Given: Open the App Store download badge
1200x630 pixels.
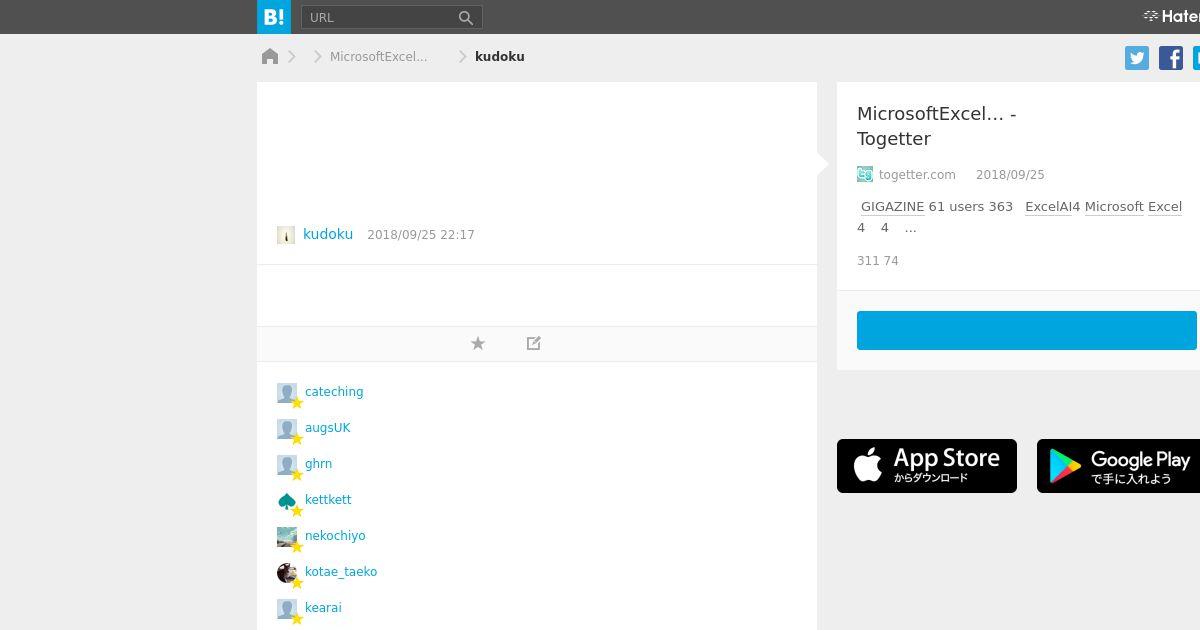Looking at the screenshot, I should [x=927, y=466].
